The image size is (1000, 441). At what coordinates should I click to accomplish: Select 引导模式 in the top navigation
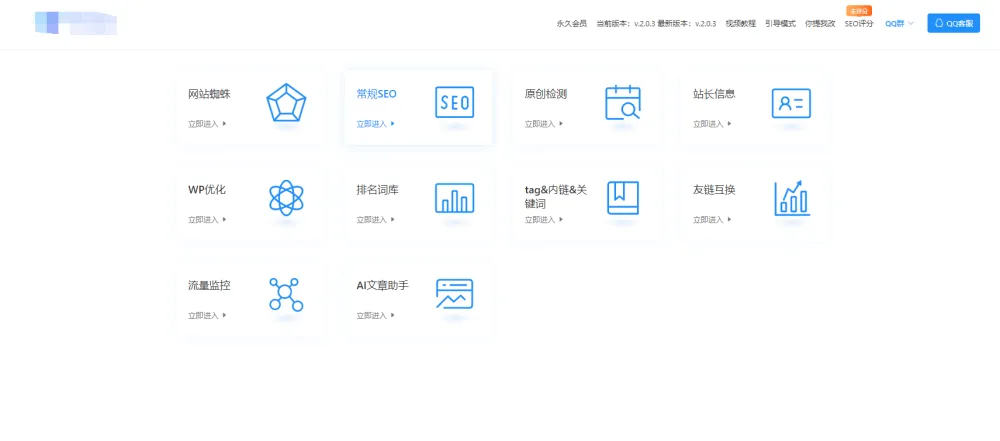781,23
